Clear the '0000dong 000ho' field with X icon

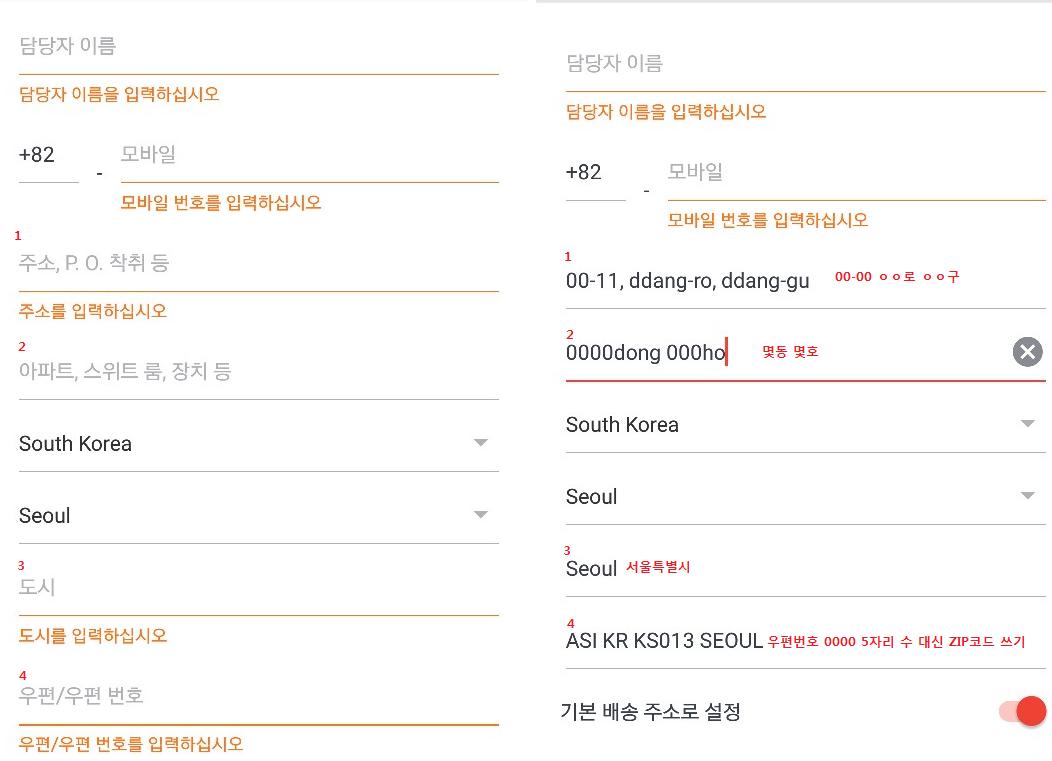point(1027,352)
